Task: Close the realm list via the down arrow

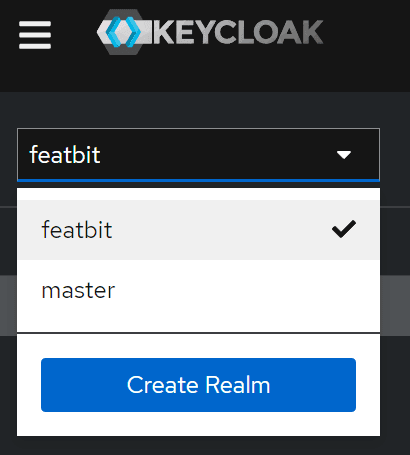Action: coord(344,155)
